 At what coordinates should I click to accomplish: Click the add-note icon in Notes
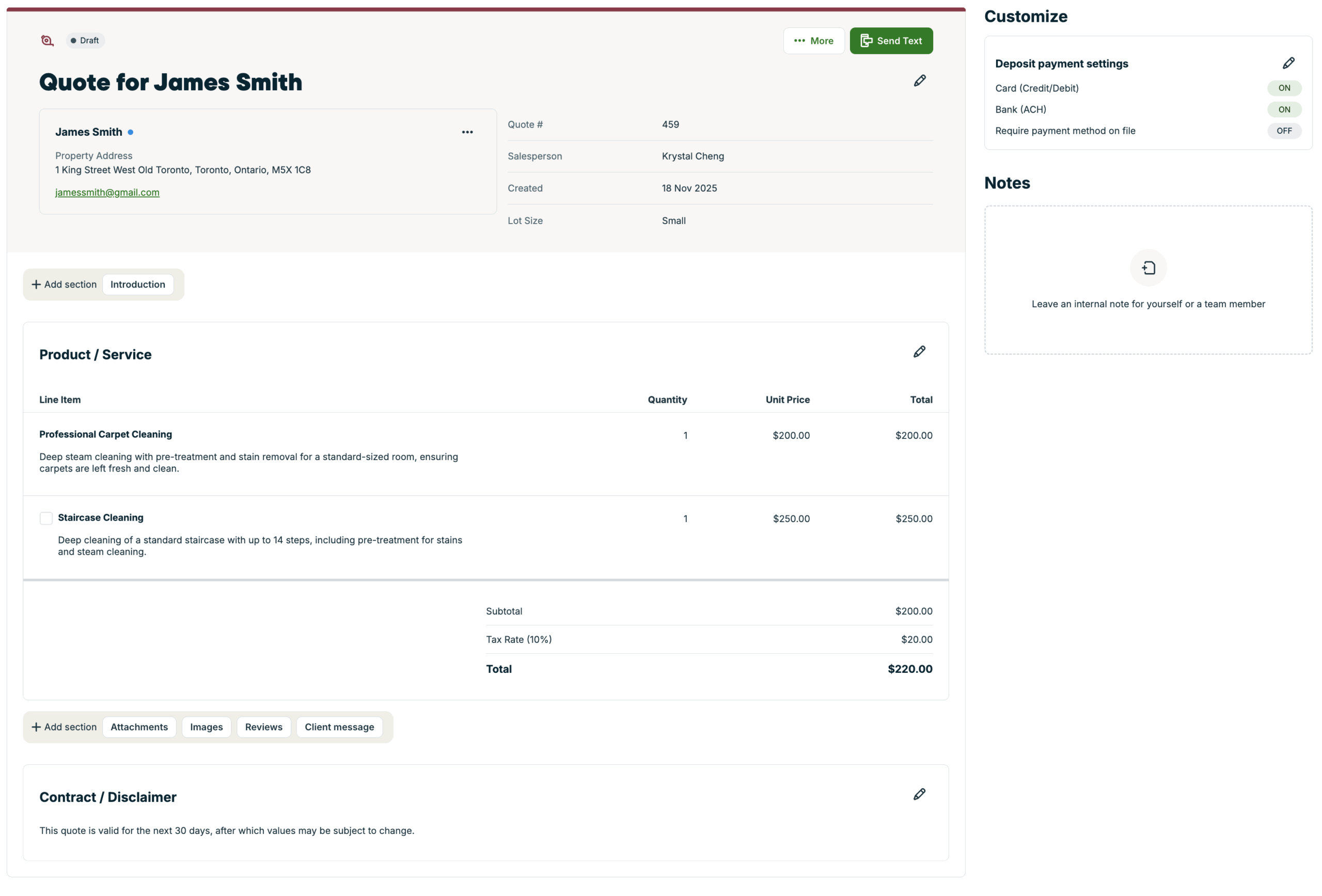click(x=1148, y=268)
